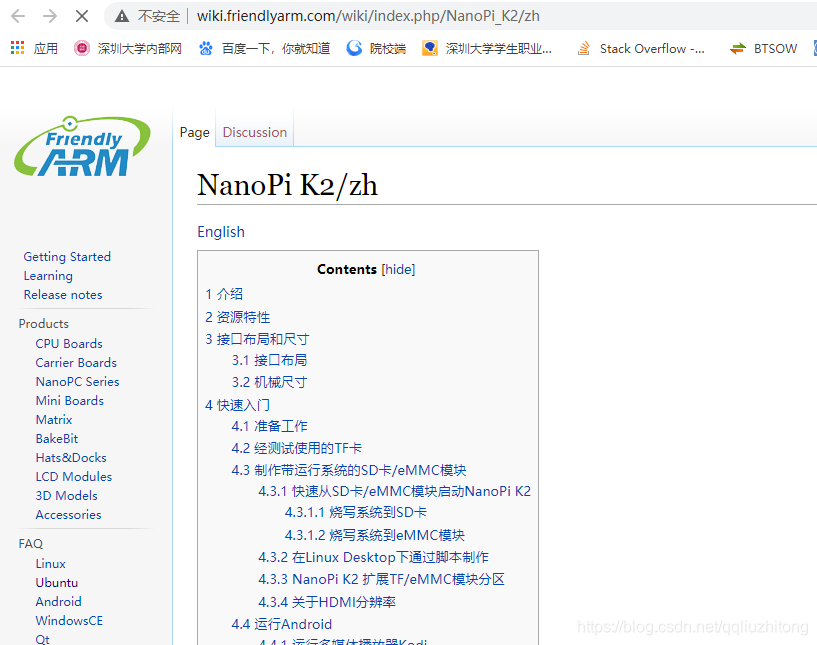Open the English version link
Screen dimensions: 817x645
[x=221, y=232]
